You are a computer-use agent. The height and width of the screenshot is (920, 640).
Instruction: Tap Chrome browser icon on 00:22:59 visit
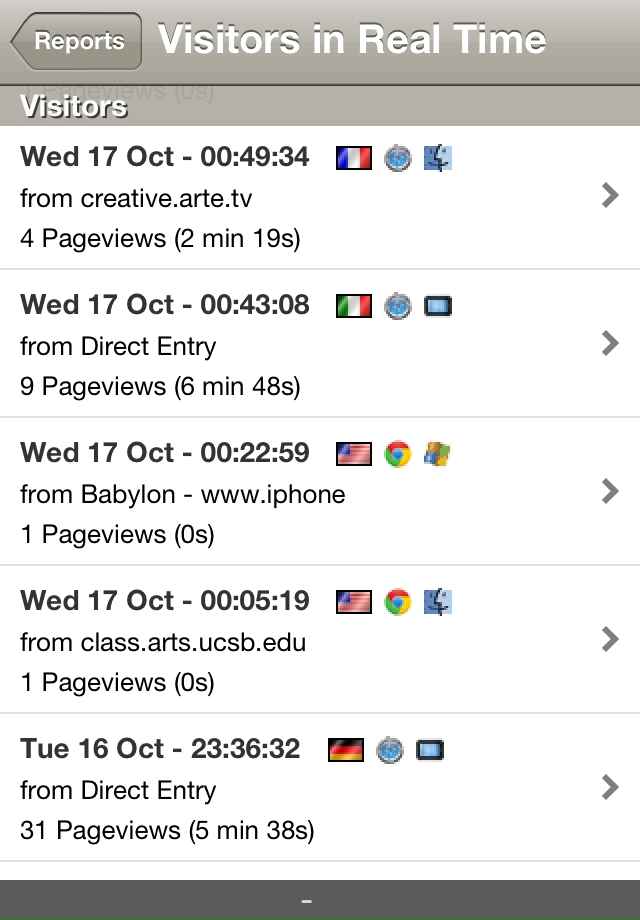point(398,454)
